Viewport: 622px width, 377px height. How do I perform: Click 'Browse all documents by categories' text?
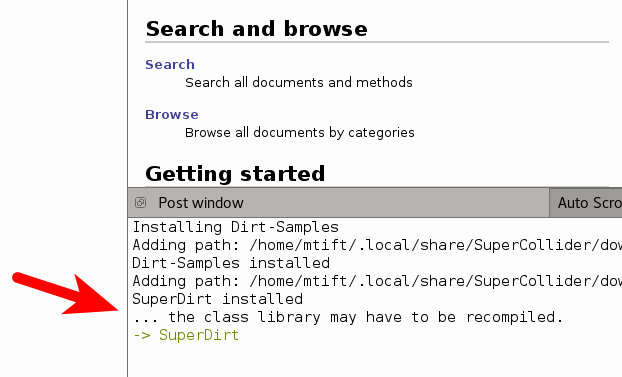coord(299,133)
